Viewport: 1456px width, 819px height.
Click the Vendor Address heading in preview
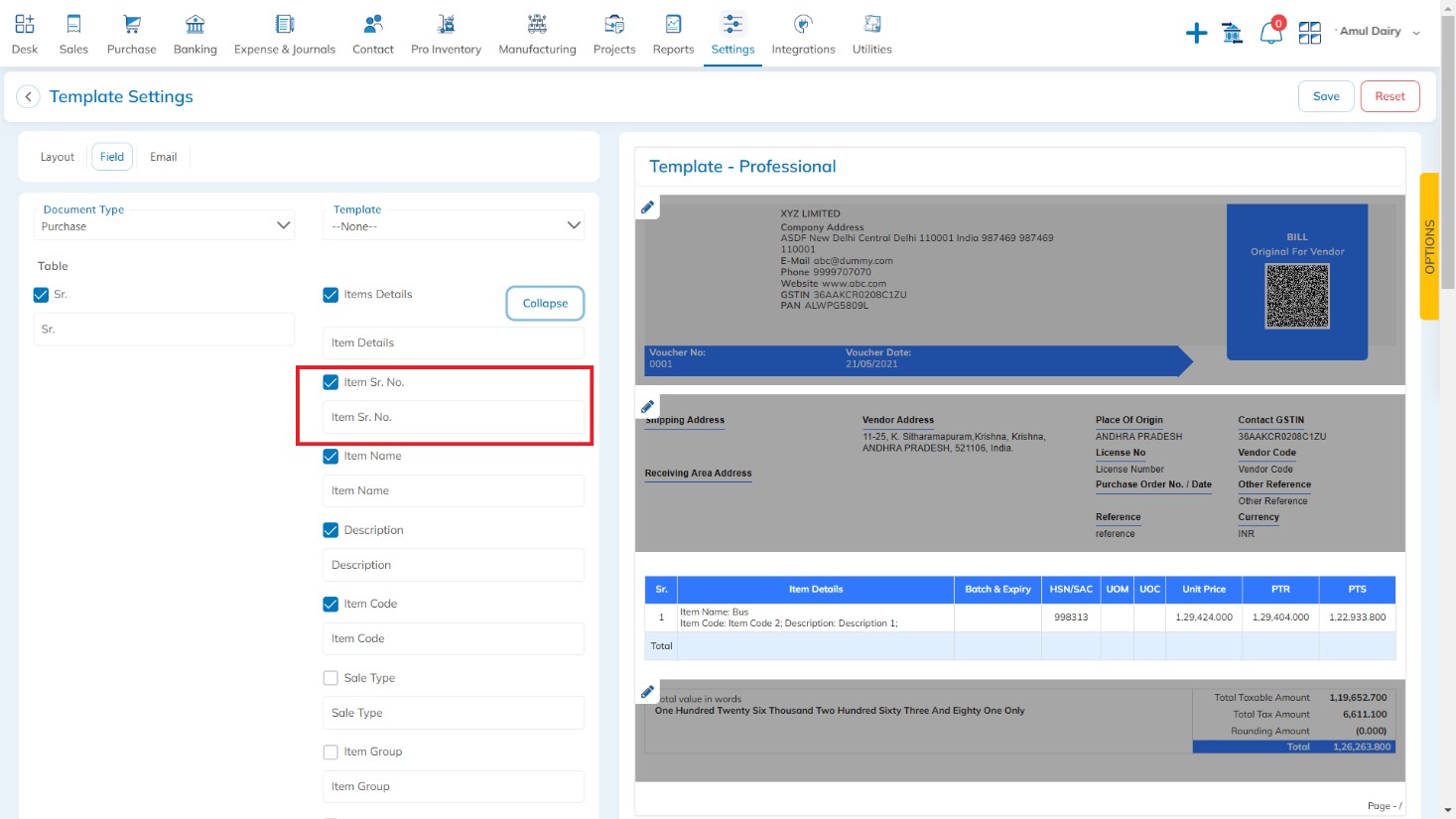click(898, 420)
